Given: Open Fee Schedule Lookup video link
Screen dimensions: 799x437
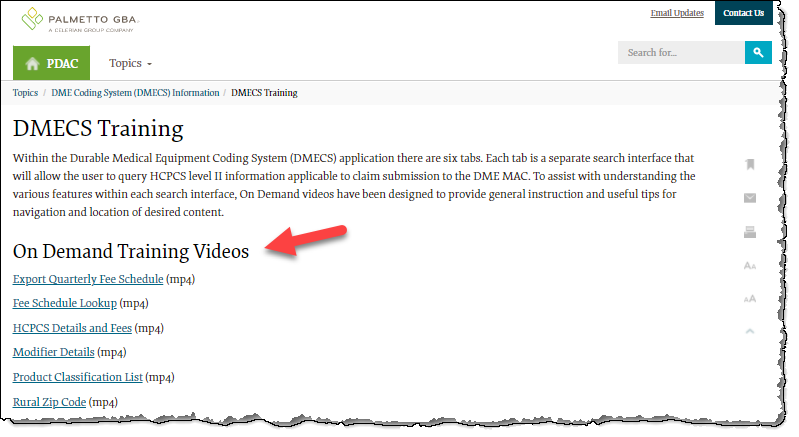Looking at the screenshot, I should [x=65, y=303].
